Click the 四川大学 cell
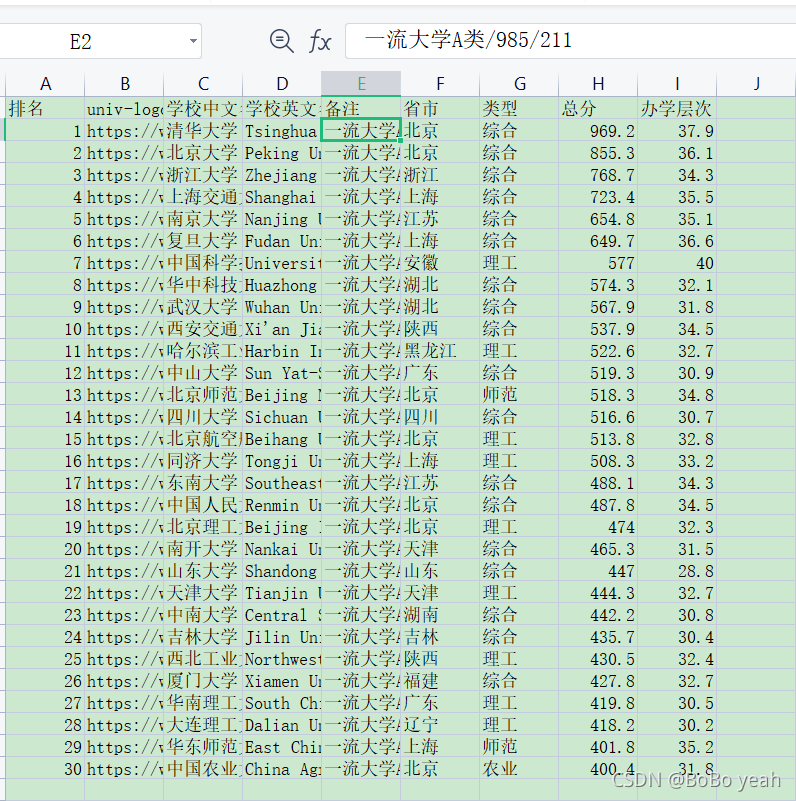Image resolution: width=796 pixels, height=801 pixels. (203, 417)
